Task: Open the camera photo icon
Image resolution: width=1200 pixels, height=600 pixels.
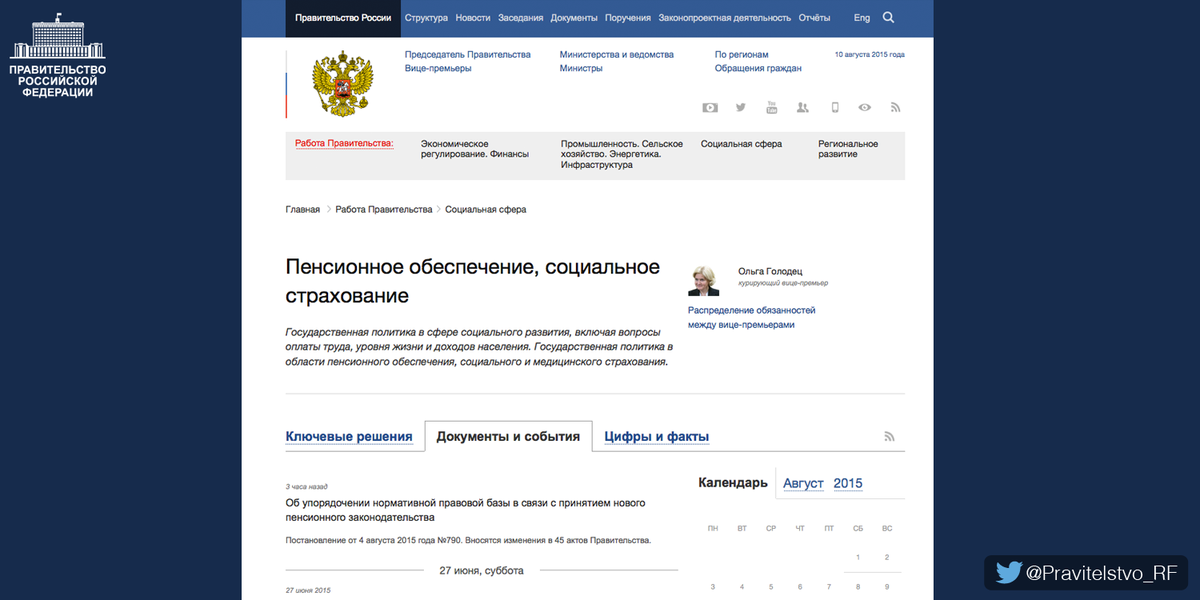Action: click(x=709, y=107)
